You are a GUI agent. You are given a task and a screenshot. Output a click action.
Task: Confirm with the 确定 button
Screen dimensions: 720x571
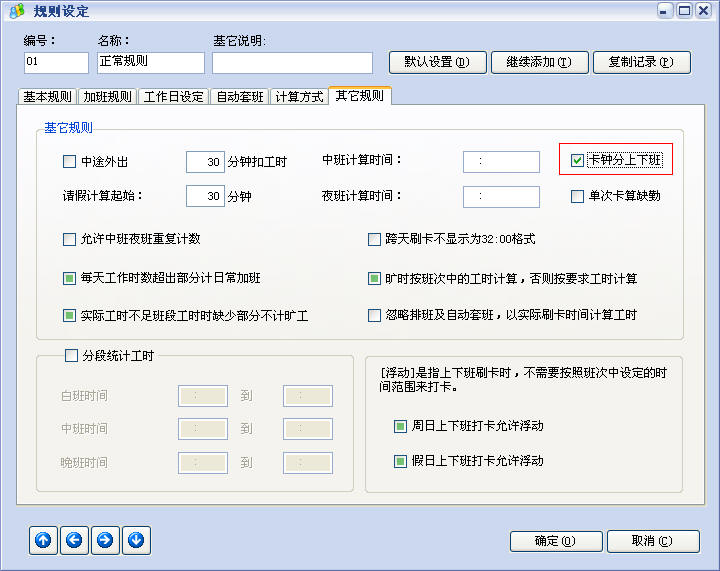tap(557, 541)
